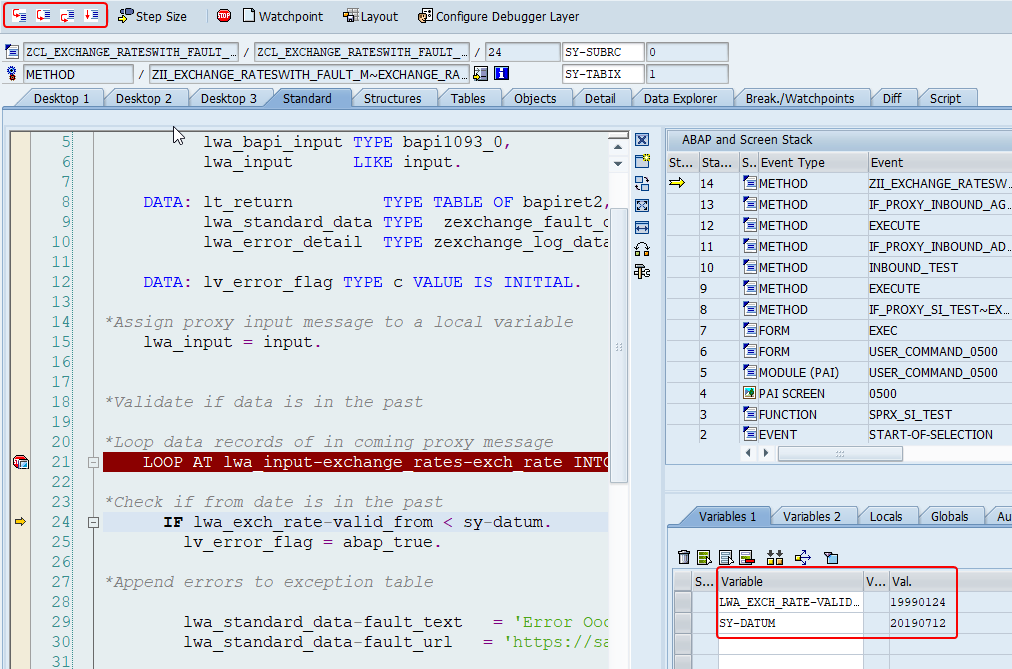
Task: Switch to the Script tab
Action: (x=945, y=98)
